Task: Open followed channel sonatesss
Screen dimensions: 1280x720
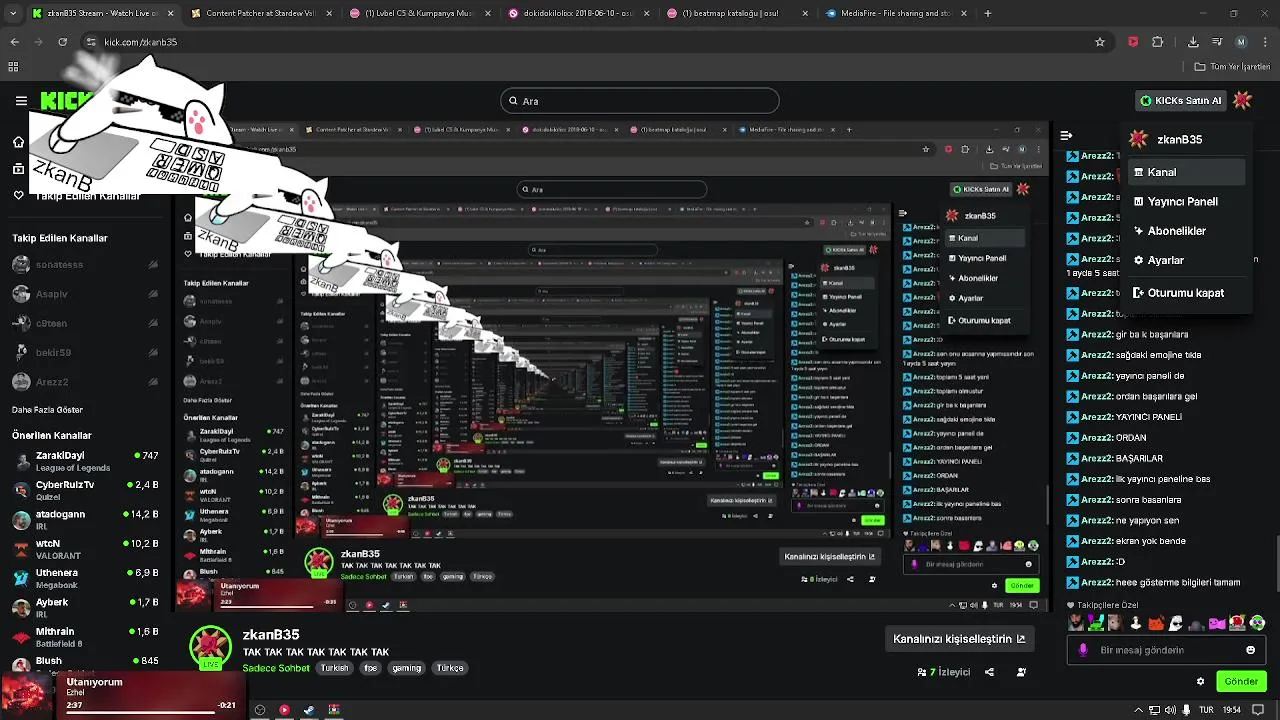Action: point(85,265)
